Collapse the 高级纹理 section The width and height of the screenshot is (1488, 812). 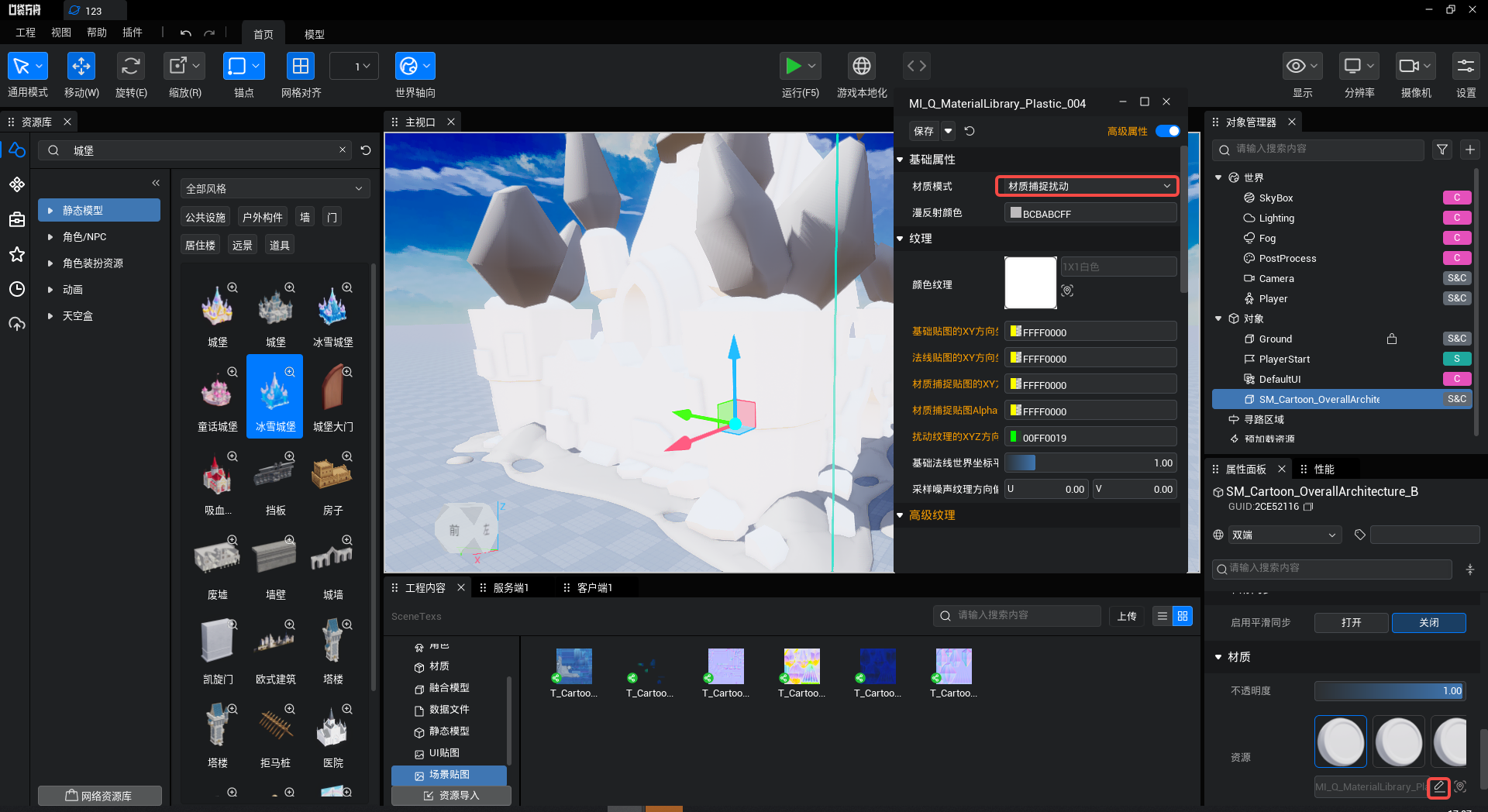click(901, 515)
